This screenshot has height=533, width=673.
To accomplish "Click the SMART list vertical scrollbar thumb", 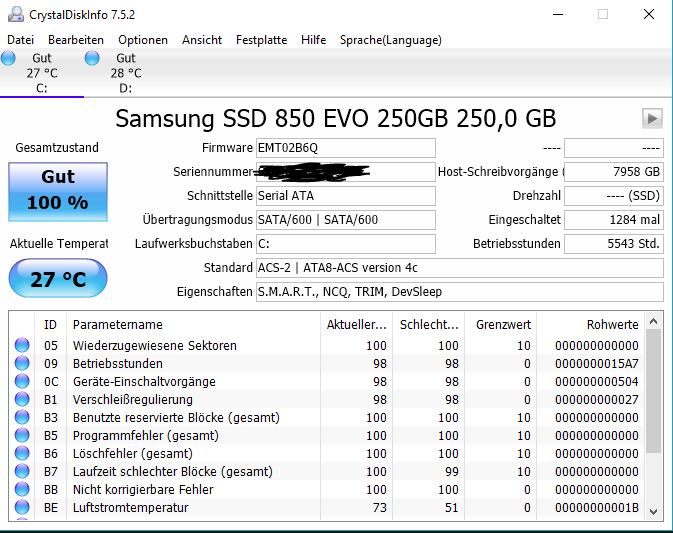I will 654,391.
